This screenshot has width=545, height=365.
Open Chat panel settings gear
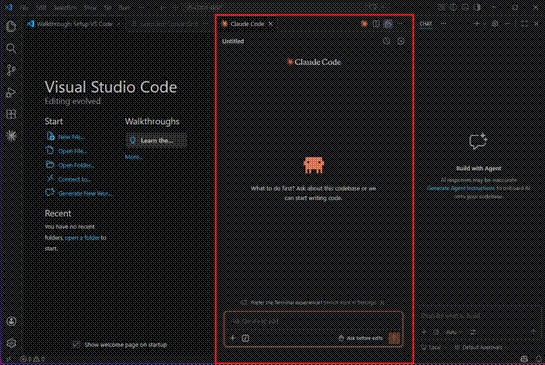(x=495, y=24)
